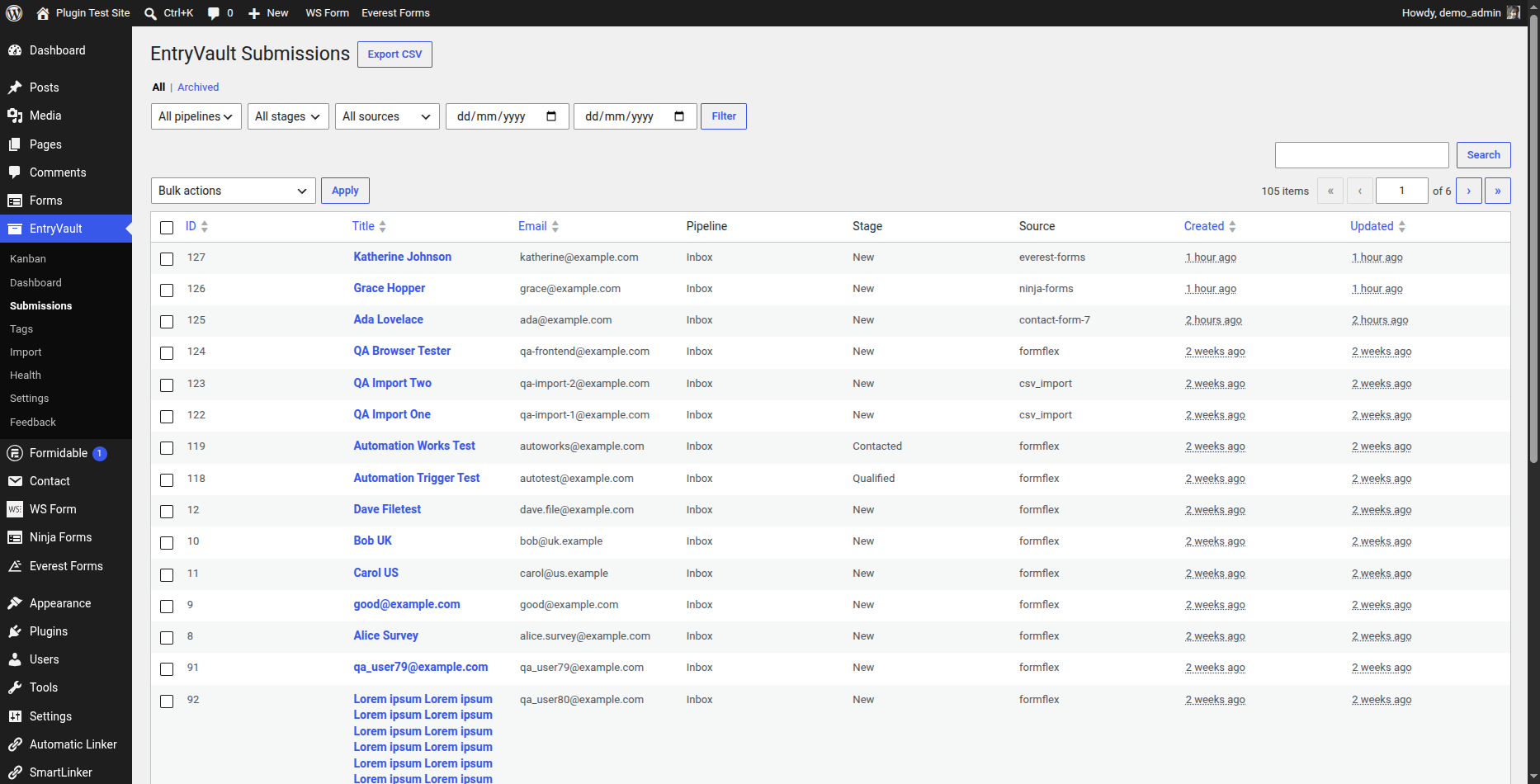This screenshot has height=784, width=1540.
Task: Click the Apply bulk action button
Action: pyautogui.click(x=345, y=191)
